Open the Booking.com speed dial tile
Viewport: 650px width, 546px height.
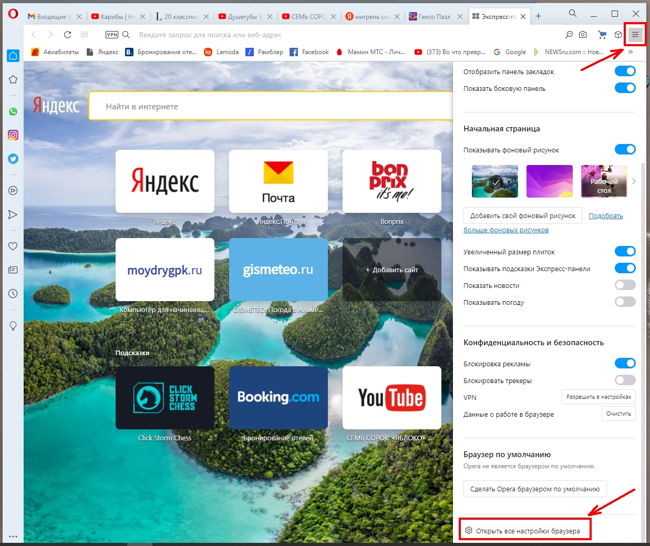pyautogui.click(x=278, y=398)
